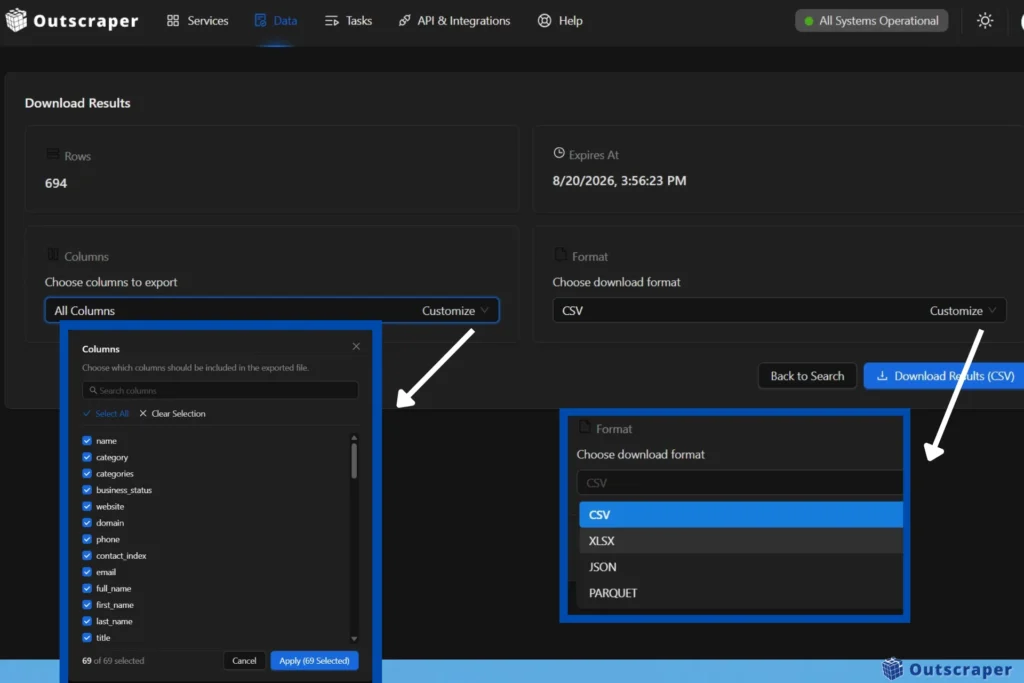Image resolution: width=1024 pixels, height=683 pixels.
Task: Open the Data menu
Action: pos(276,21)
